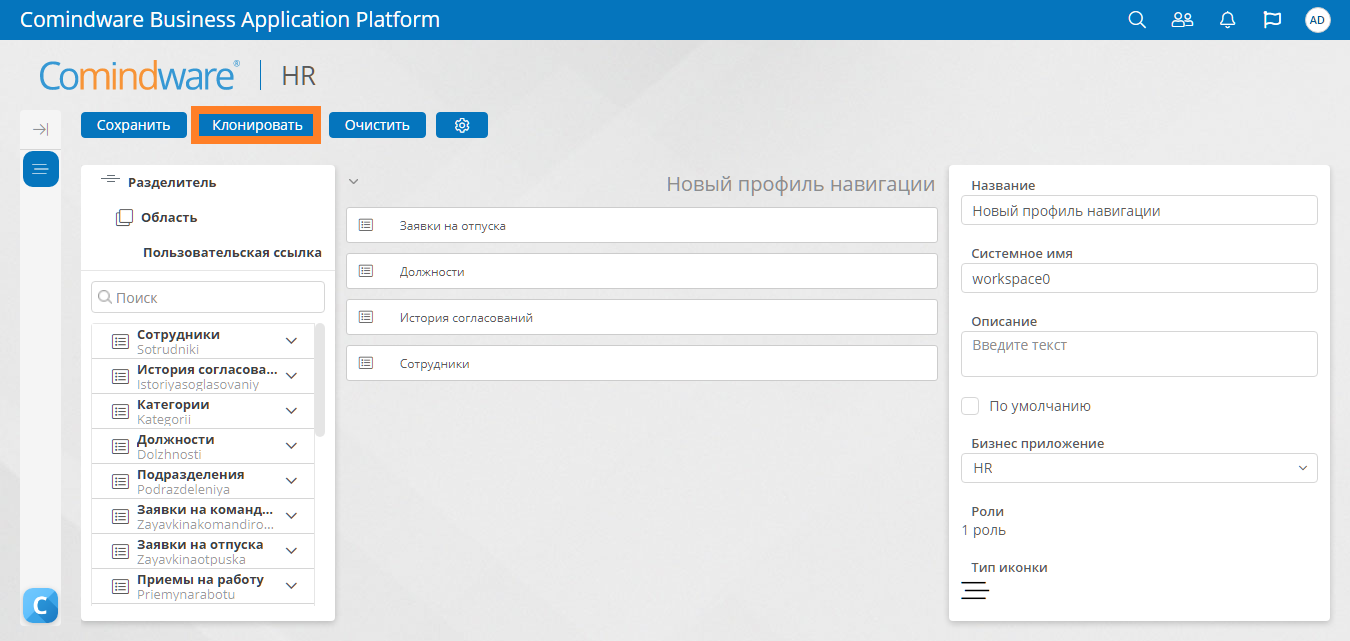Open the search magnifier in header

pos(1137,20)
